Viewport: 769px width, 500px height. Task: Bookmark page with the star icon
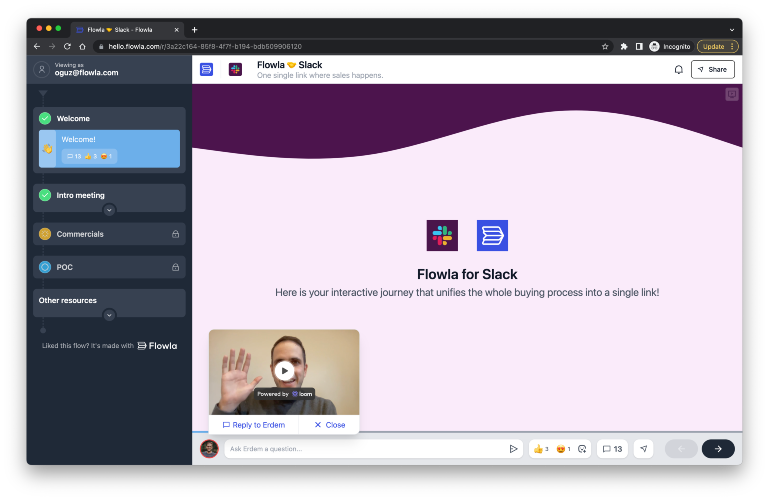605,47
